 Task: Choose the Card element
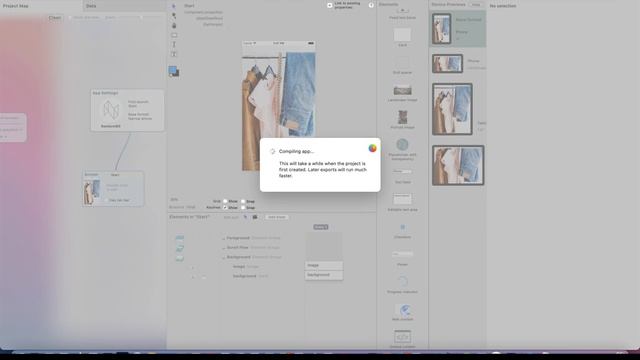402,37
